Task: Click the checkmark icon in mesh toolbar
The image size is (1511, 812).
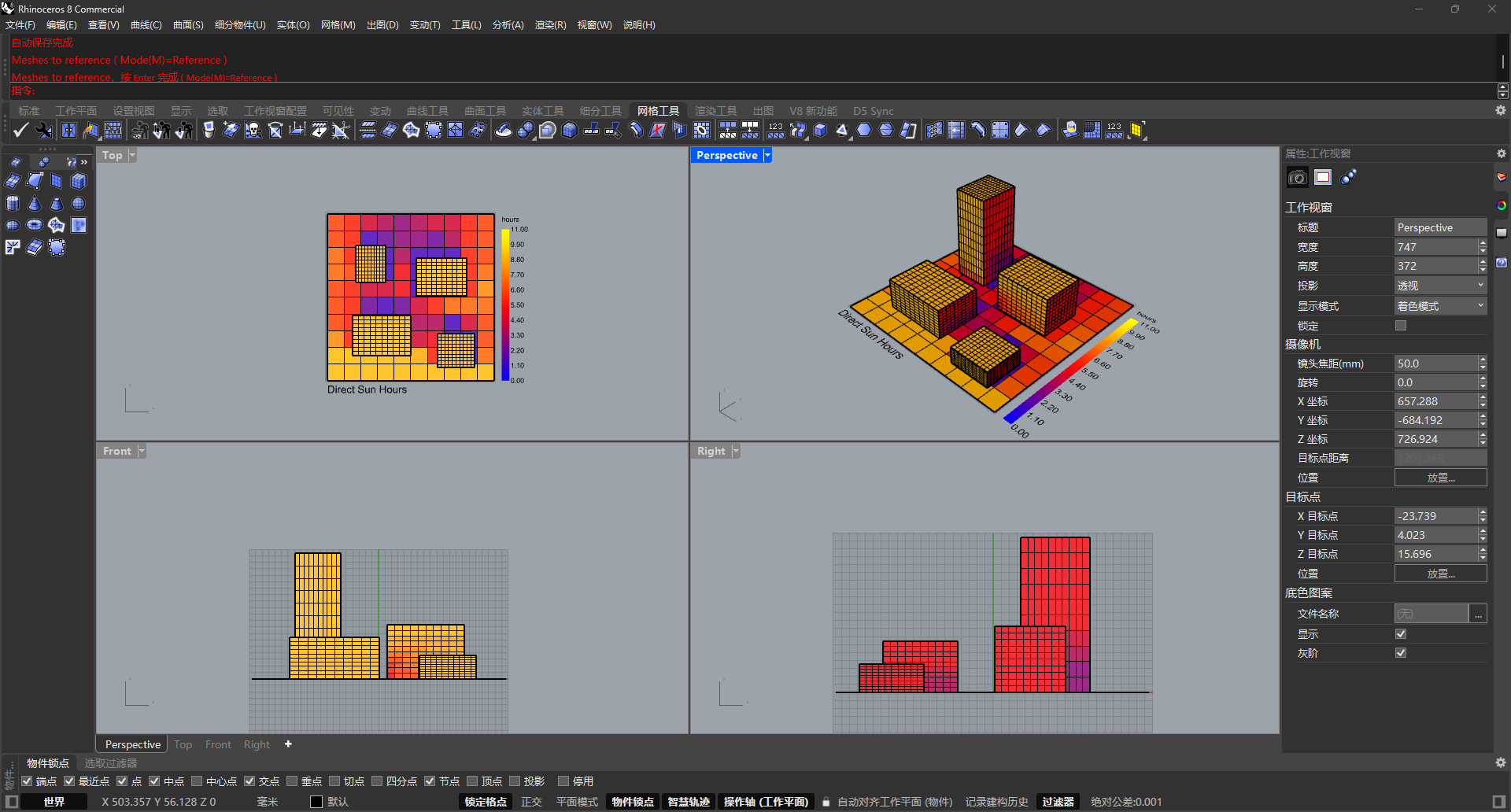Action: coord(20,131)
